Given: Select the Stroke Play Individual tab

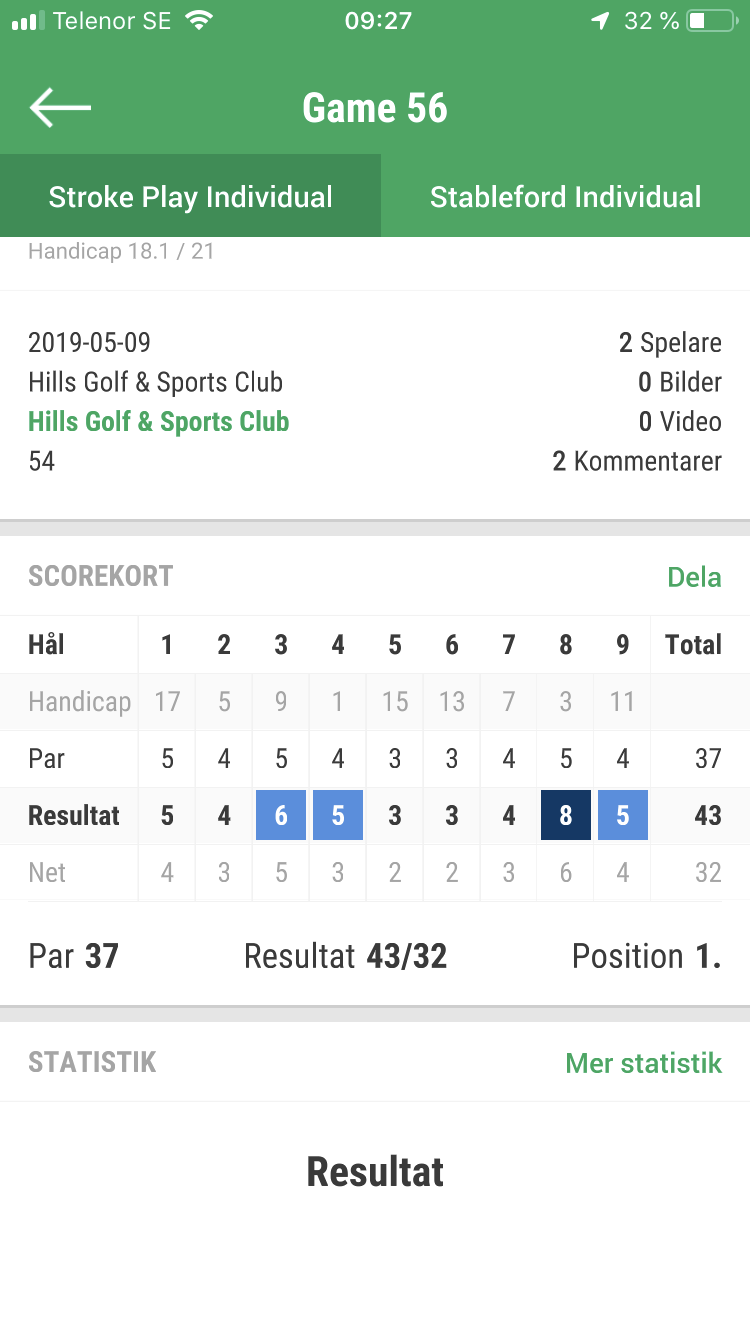Looking at the screenshot, I should click(190, 196).
